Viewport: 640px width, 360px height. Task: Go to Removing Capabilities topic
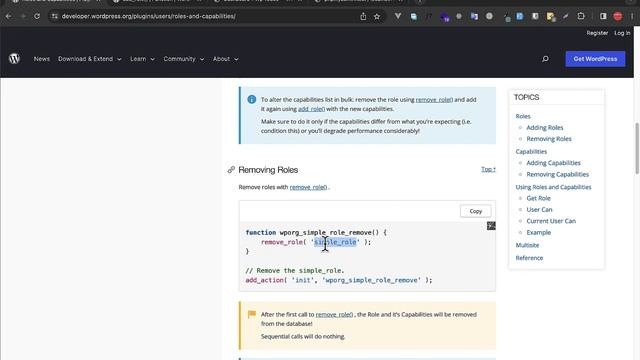[x=557, y=174]
